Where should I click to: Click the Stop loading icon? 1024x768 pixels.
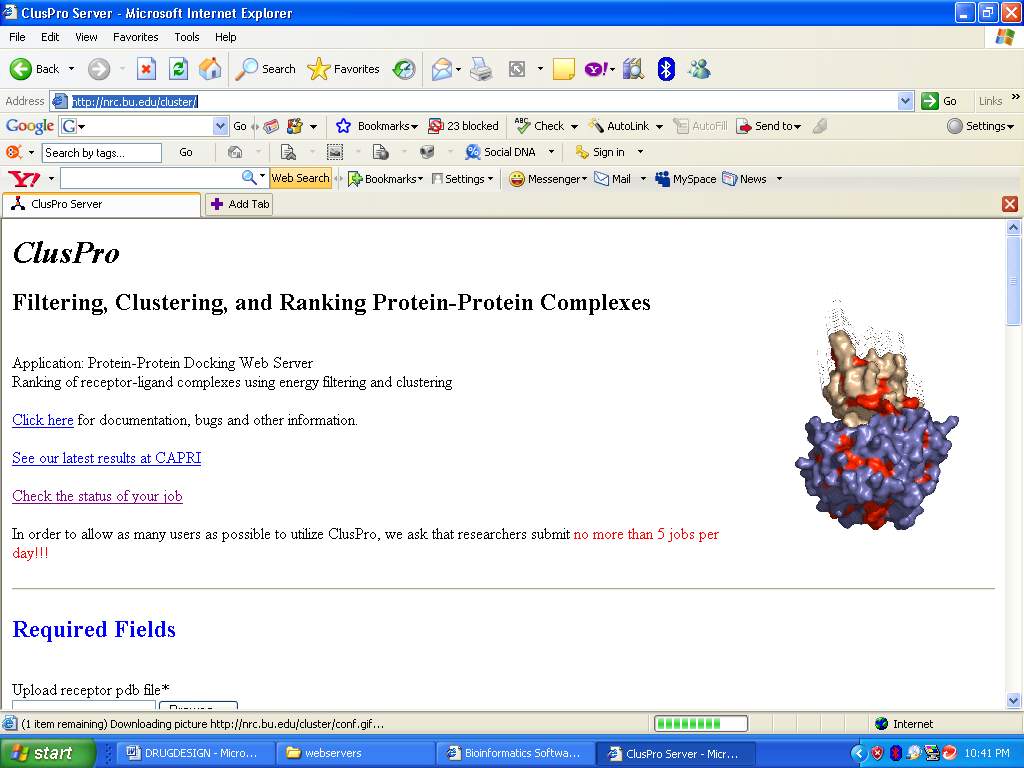(x=146, y=69)
